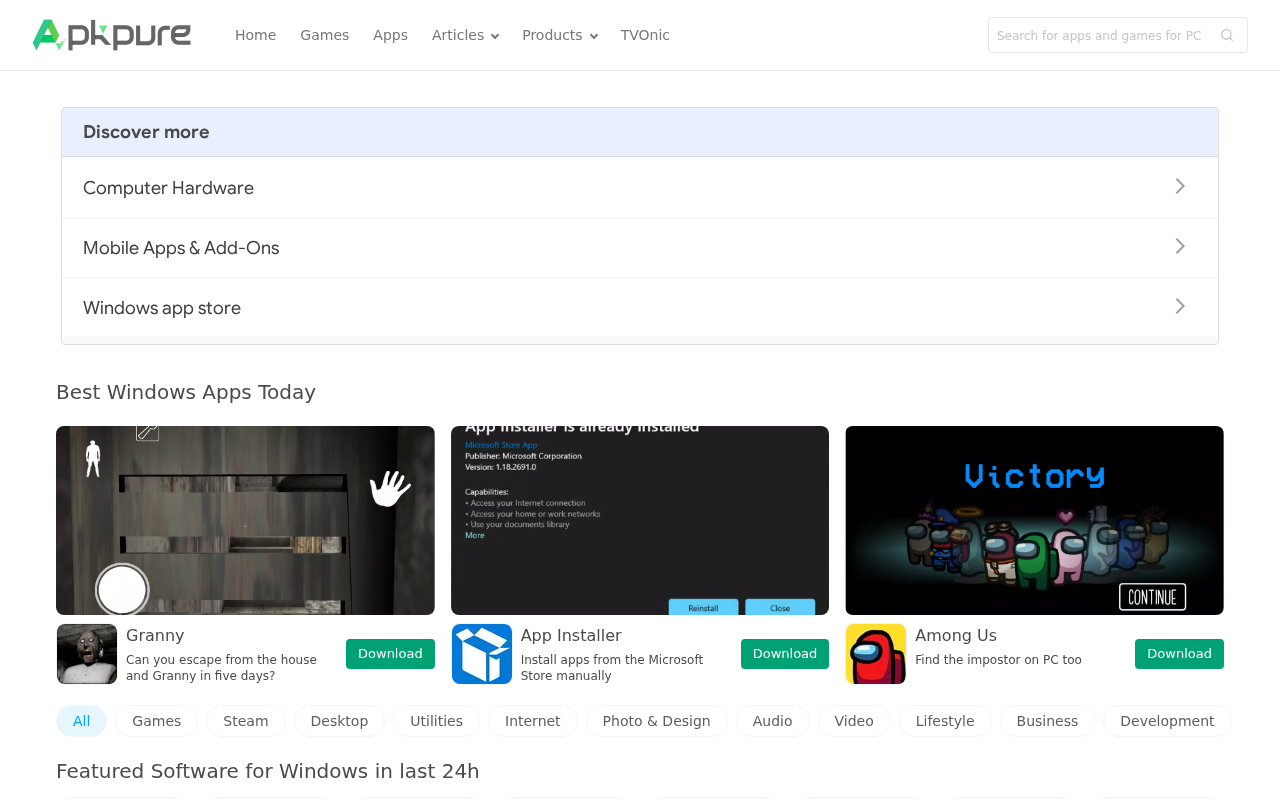Open the Granny app icon
Image resolution: width=1280 pixels, height=800 pixels.
tap(87, 654)
